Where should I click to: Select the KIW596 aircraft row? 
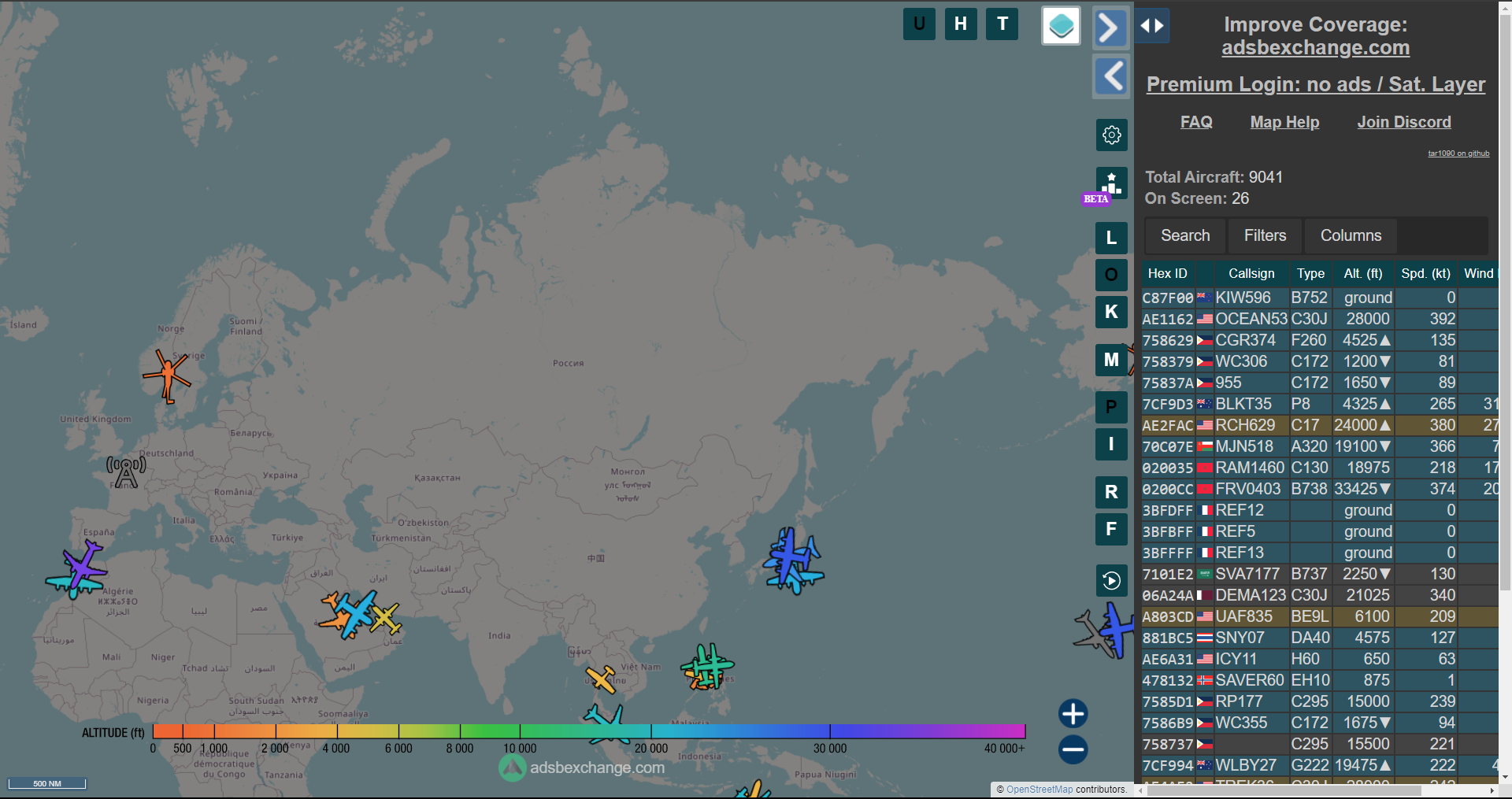[1319, 298]
